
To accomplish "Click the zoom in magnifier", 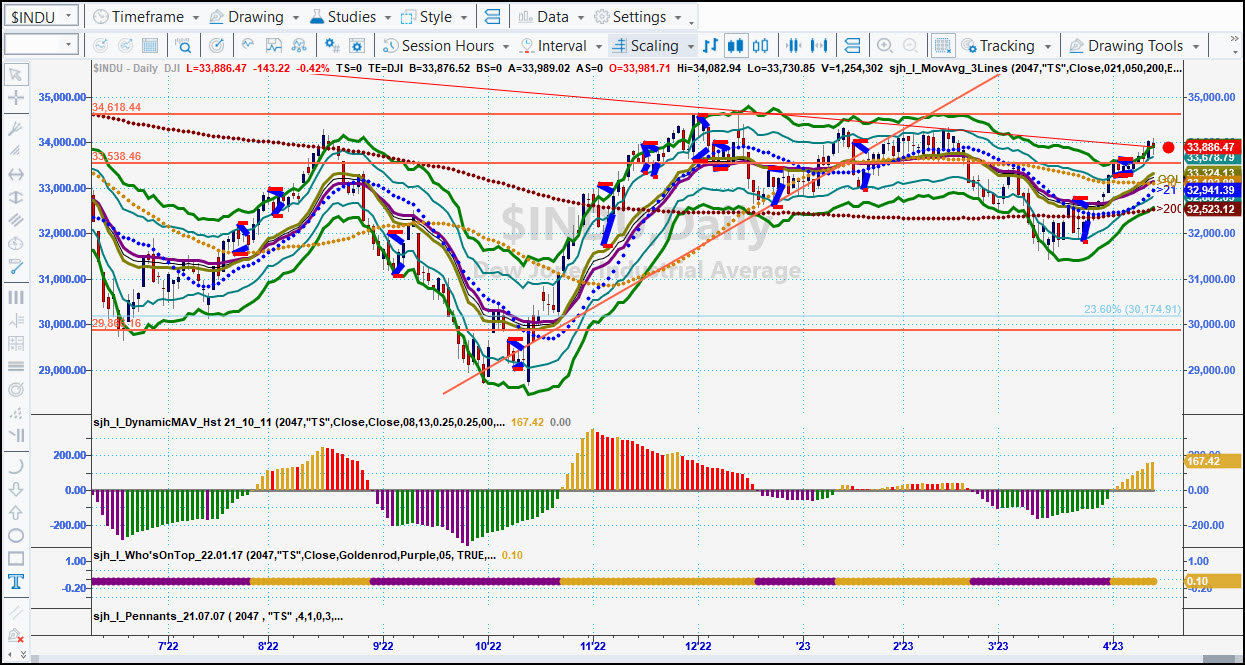I will click(x=885, y=45).
